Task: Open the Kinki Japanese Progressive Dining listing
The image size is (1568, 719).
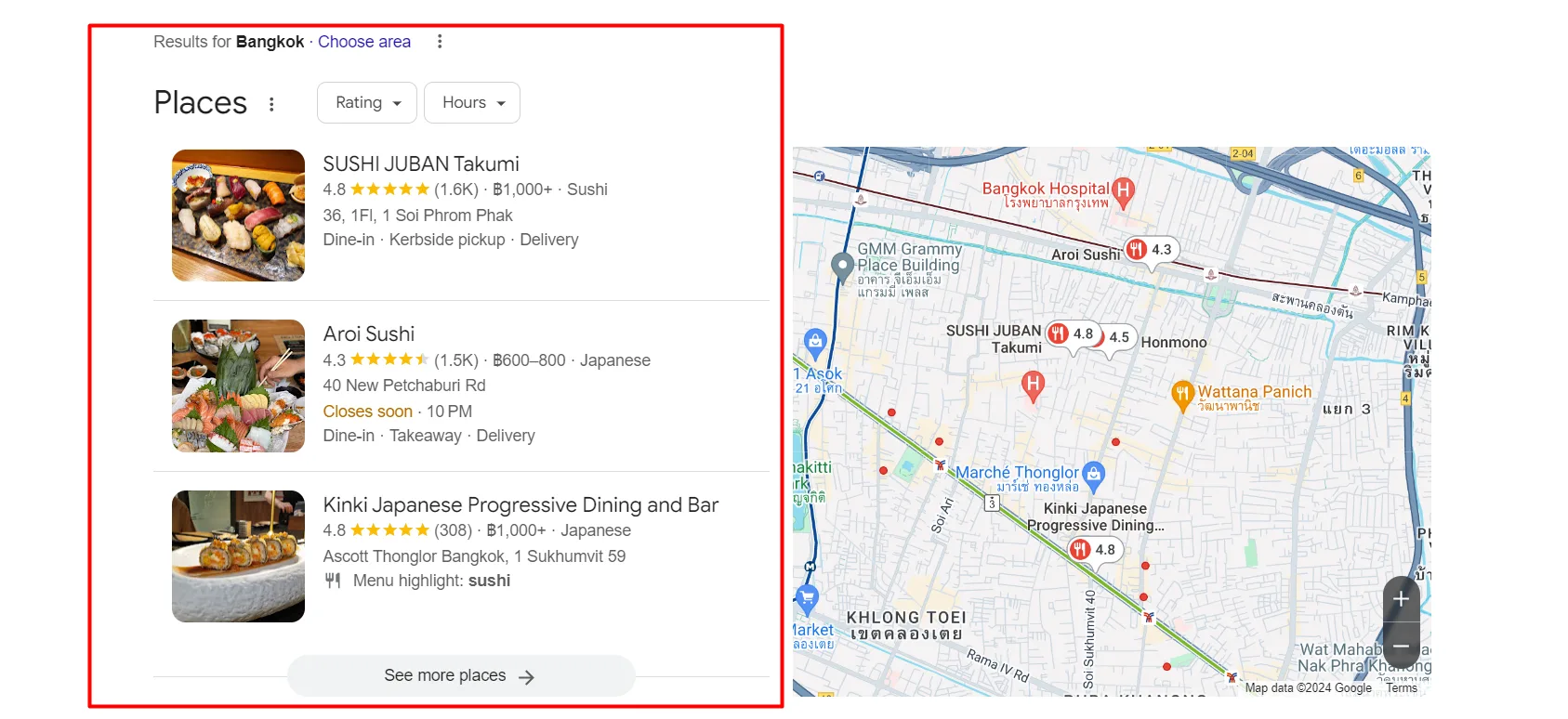Action: pos(520,505)
